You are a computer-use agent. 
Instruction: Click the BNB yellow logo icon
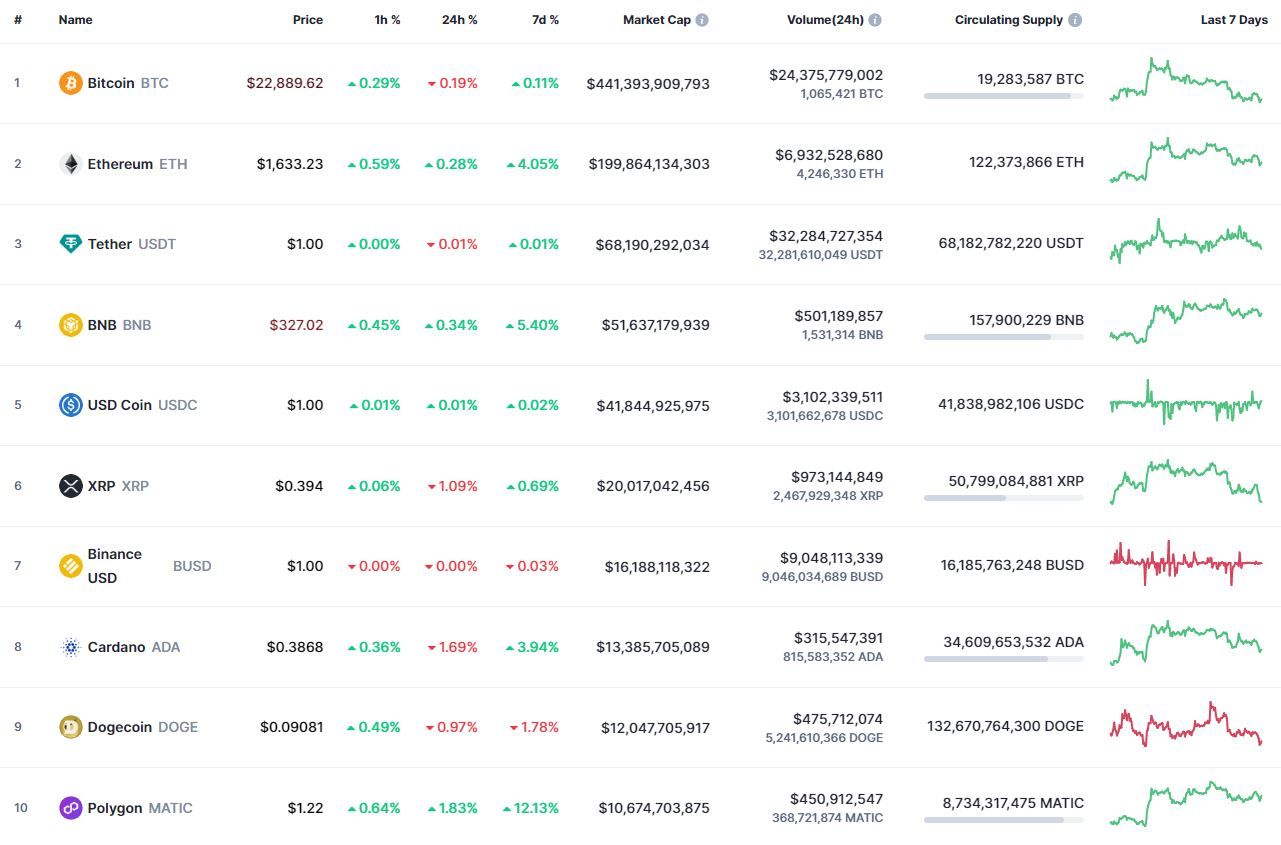pos(70,325)
